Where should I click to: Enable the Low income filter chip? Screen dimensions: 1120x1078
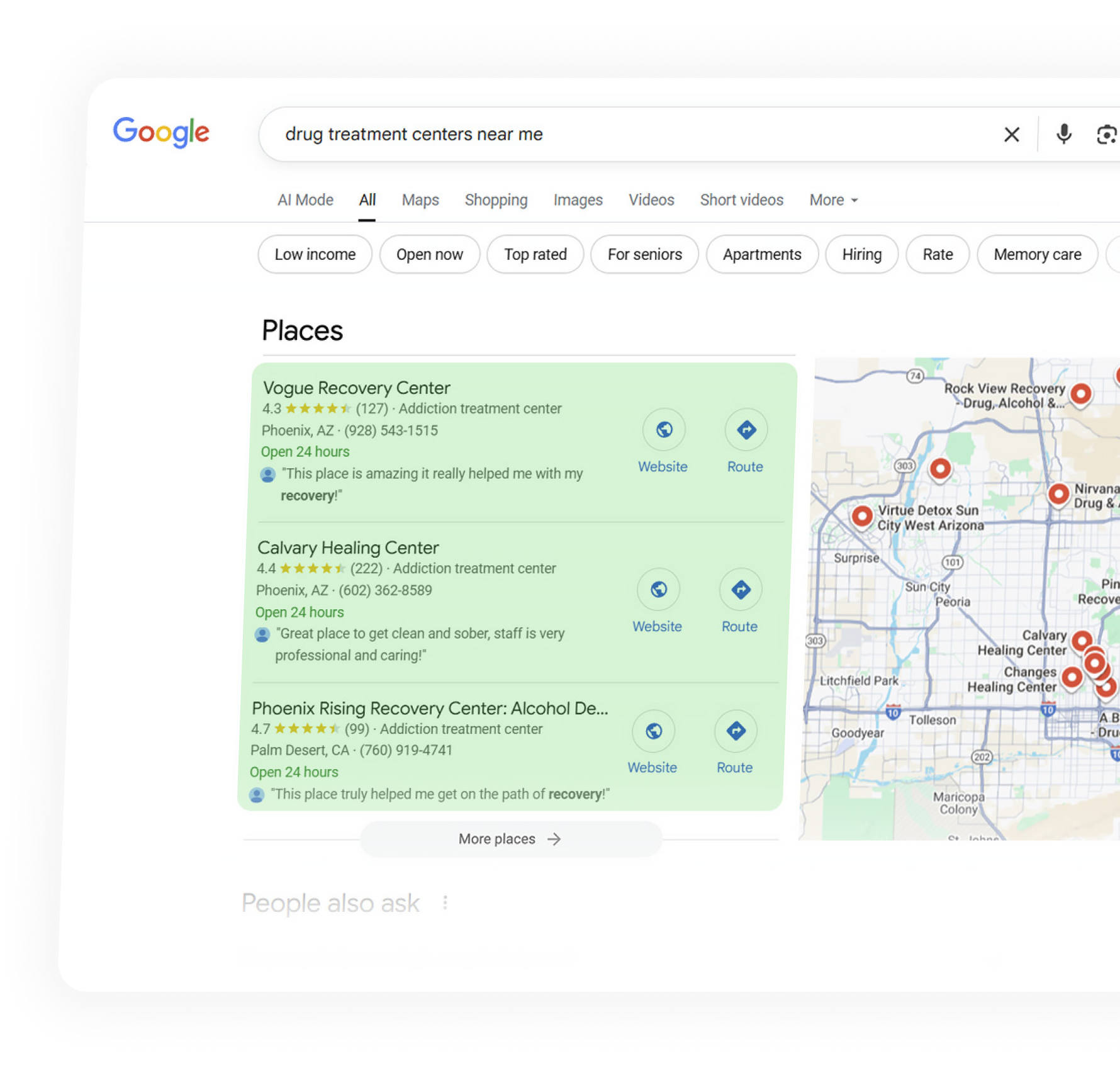315,254
